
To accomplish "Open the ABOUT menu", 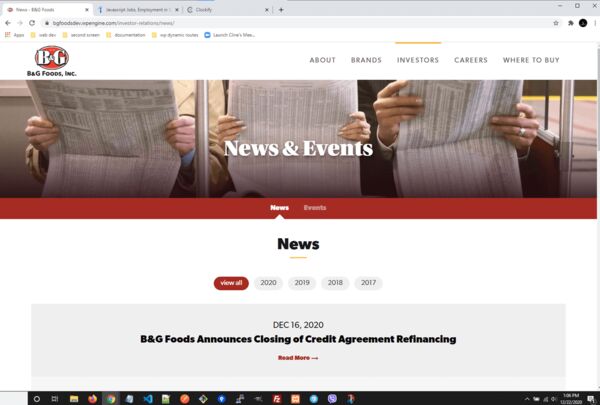I will (x=323, y=60).
